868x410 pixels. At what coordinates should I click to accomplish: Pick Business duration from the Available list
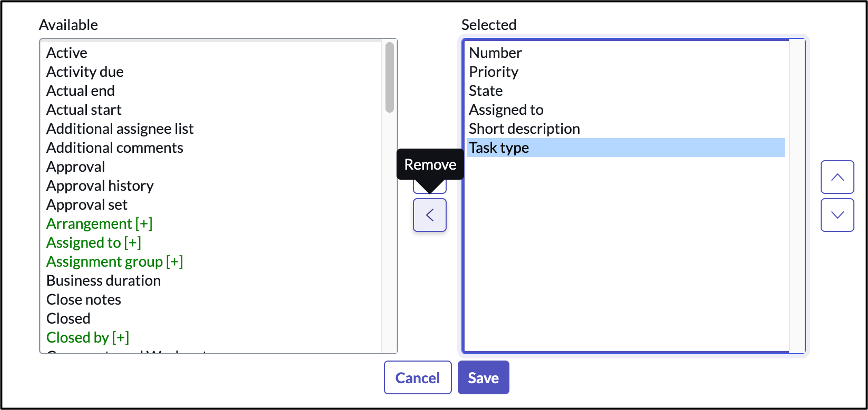(x=103, y=281)
